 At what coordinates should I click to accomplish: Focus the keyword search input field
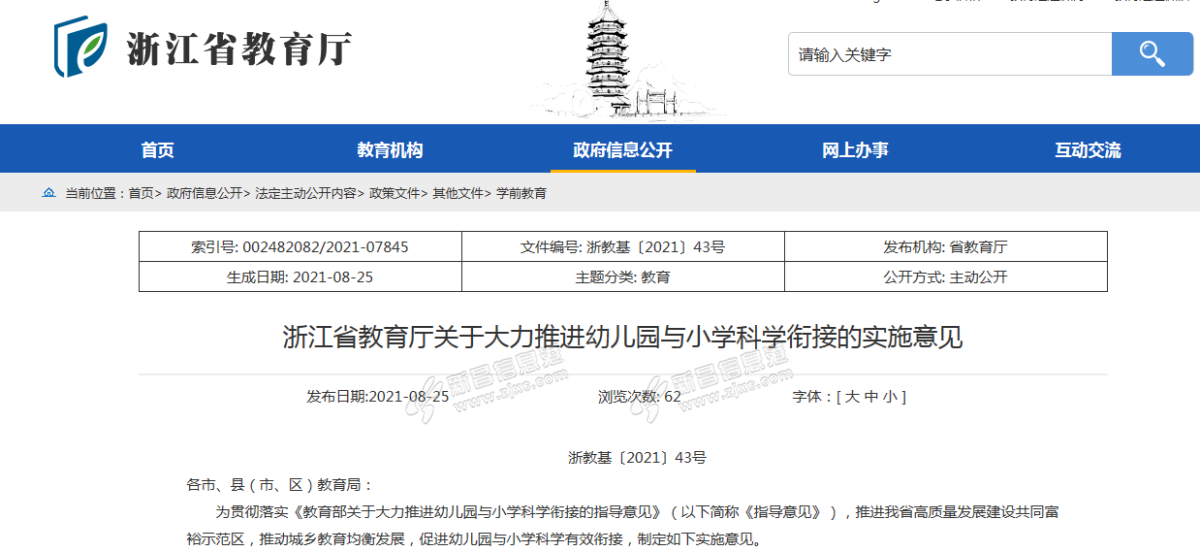(x=950, y=54)
